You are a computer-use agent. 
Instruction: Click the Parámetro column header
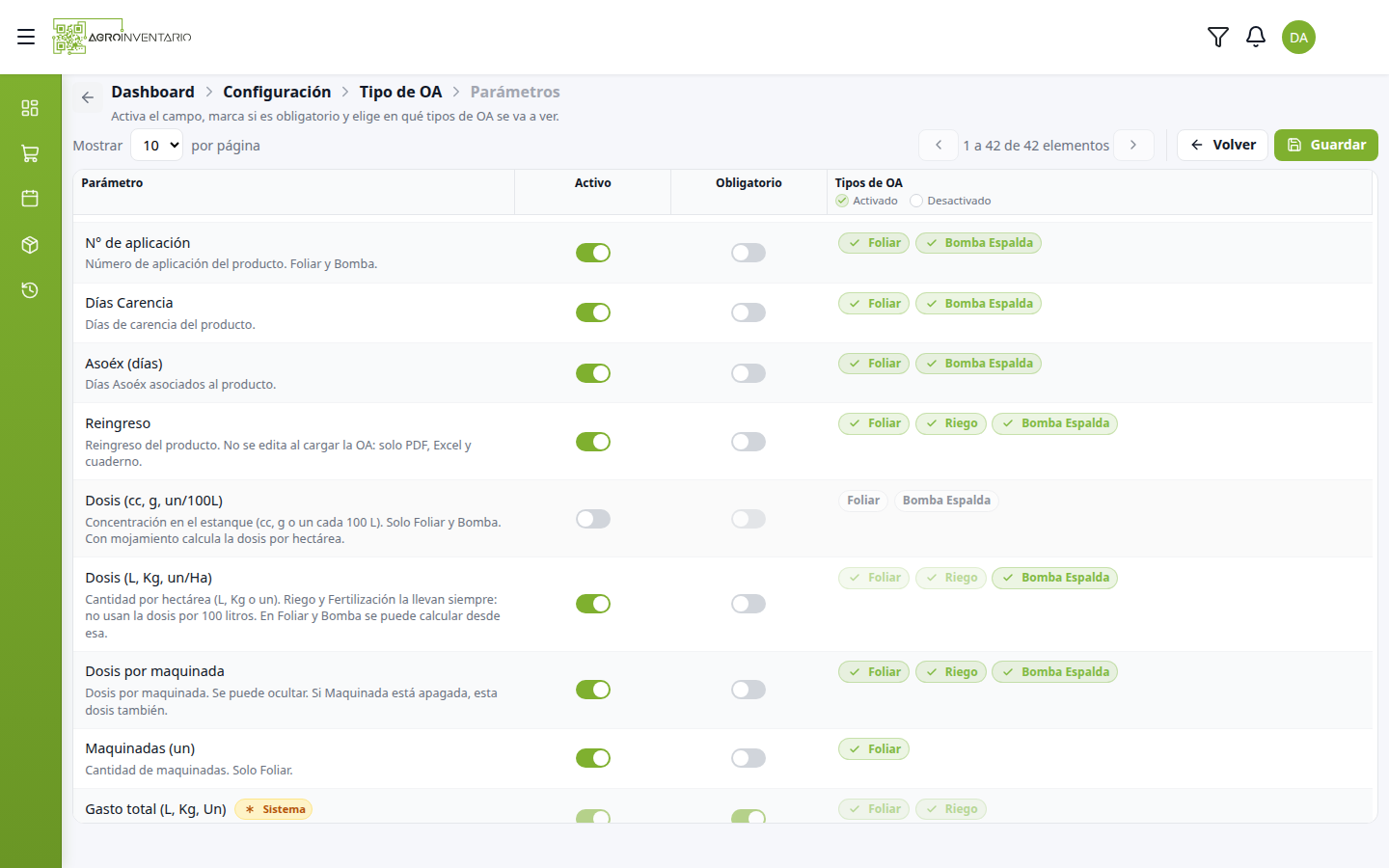(x=112, y=182)
